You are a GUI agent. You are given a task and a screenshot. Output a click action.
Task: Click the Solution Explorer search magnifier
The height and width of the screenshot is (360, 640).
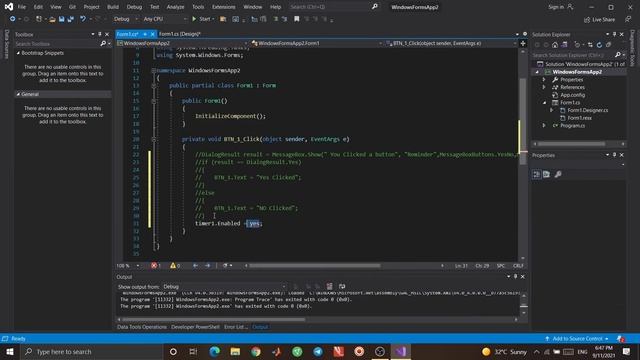pos(618,55)
